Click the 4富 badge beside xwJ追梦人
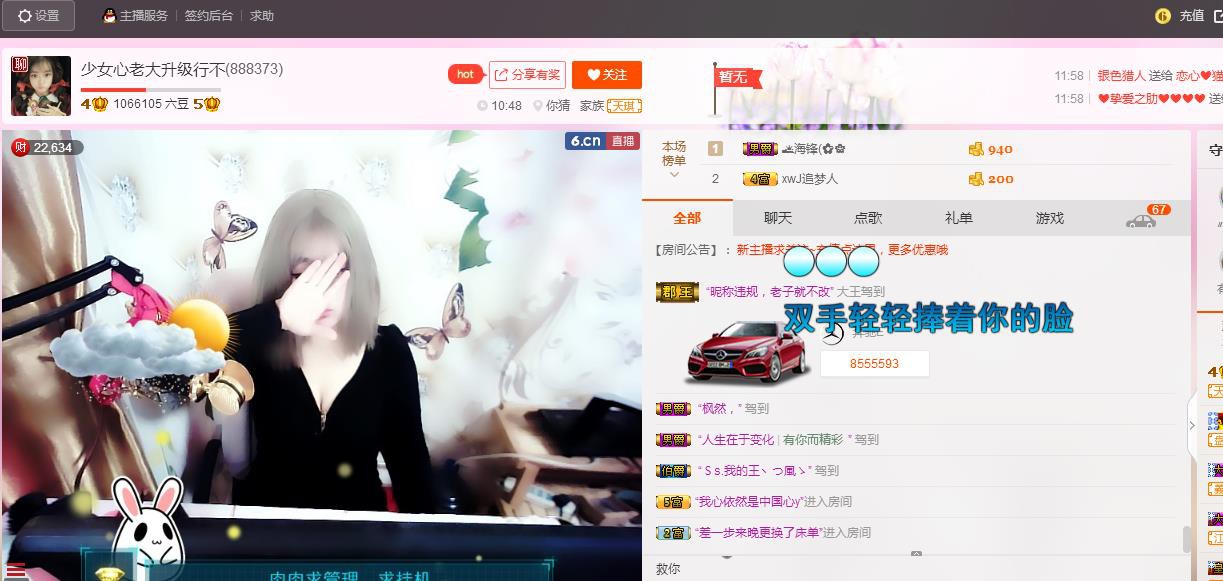 click(x=760, y=179)
